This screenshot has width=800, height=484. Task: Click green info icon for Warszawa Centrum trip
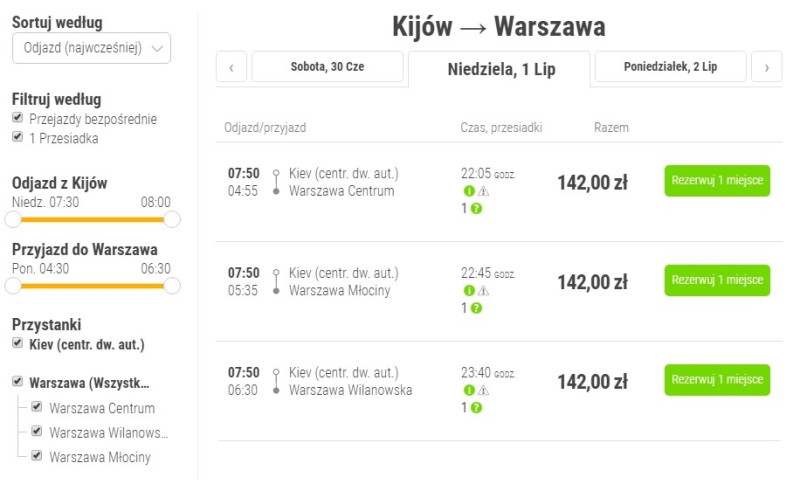coord(469,191)
